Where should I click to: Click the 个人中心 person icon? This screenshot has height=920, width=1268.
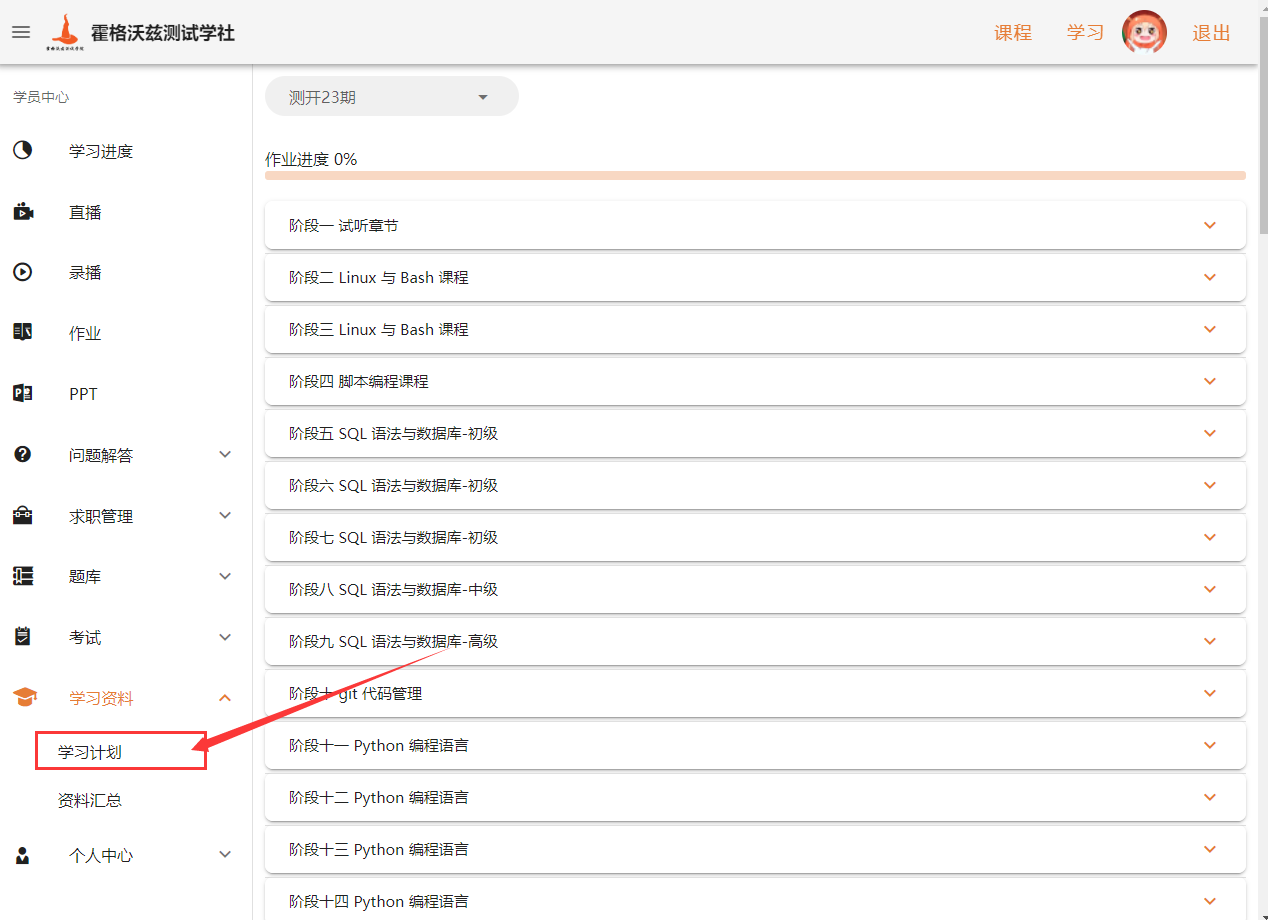pyautogui.click(x=22, y=855)
